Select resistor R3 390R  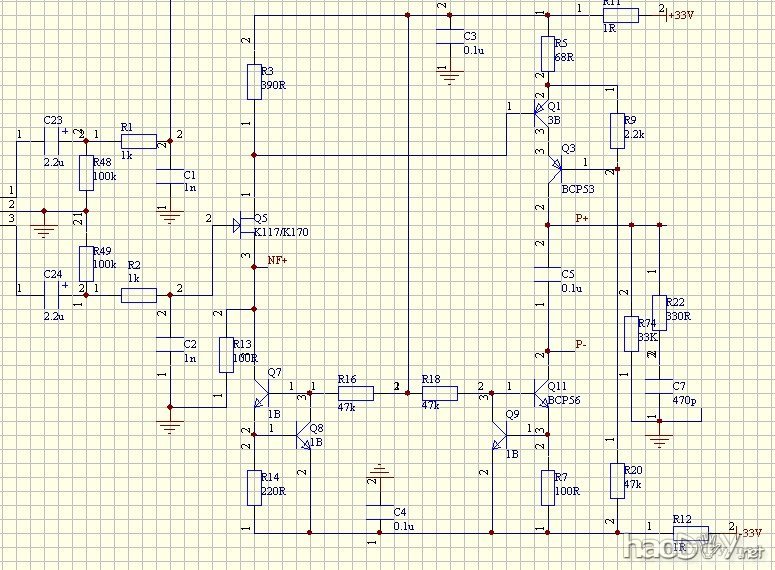(x=254, y=82)
